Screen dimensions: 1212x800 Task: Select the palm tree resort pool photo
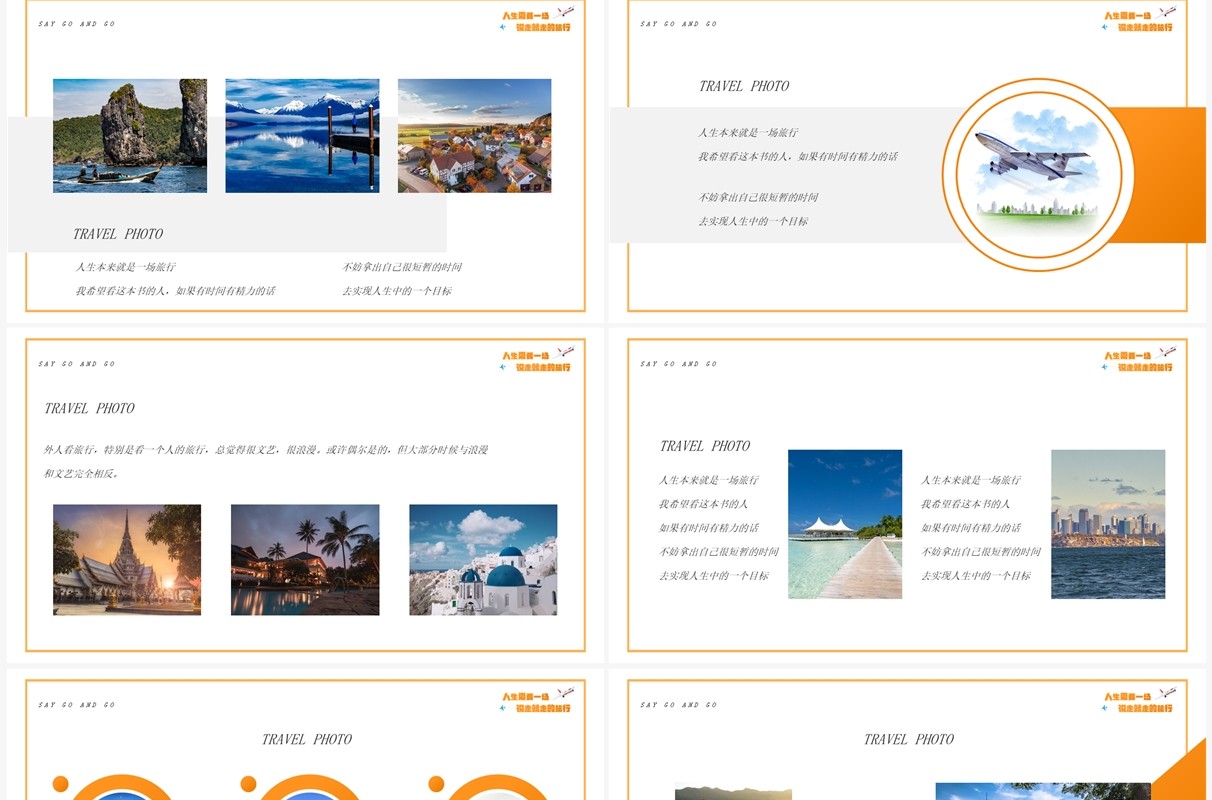point(305,560)
